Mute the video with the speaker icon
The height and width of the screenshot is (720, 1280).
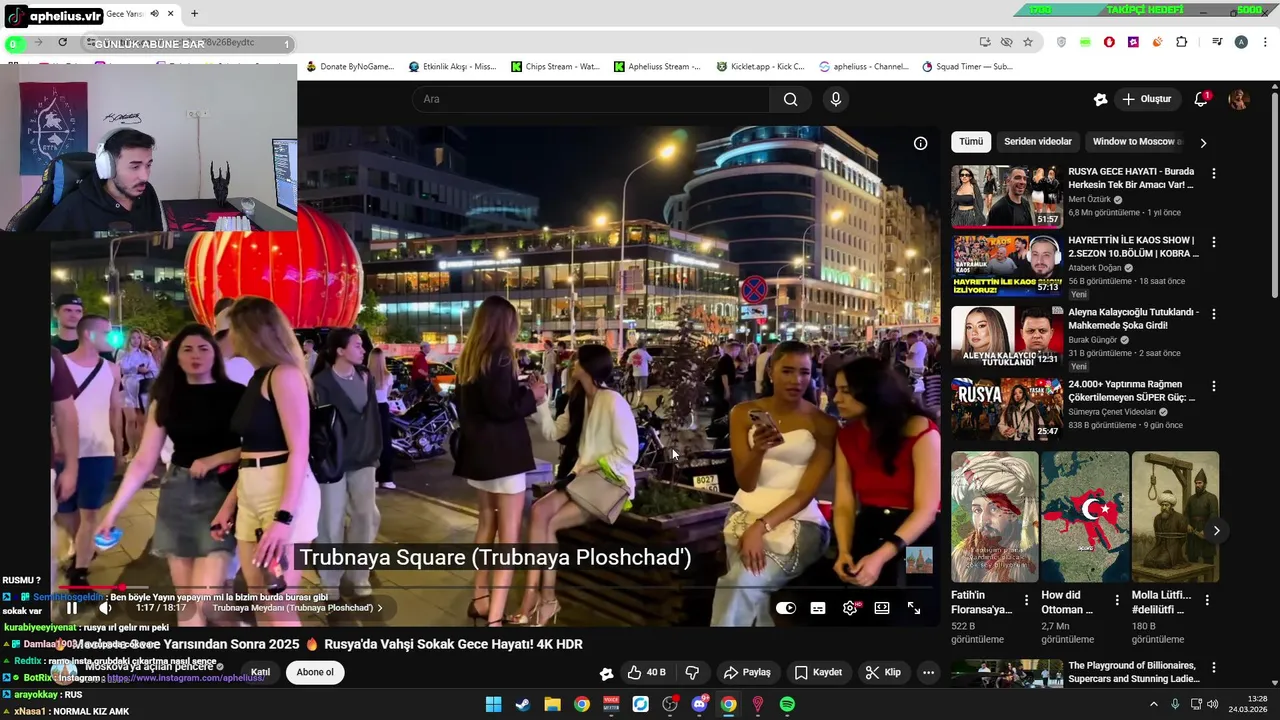pos(105,608)
